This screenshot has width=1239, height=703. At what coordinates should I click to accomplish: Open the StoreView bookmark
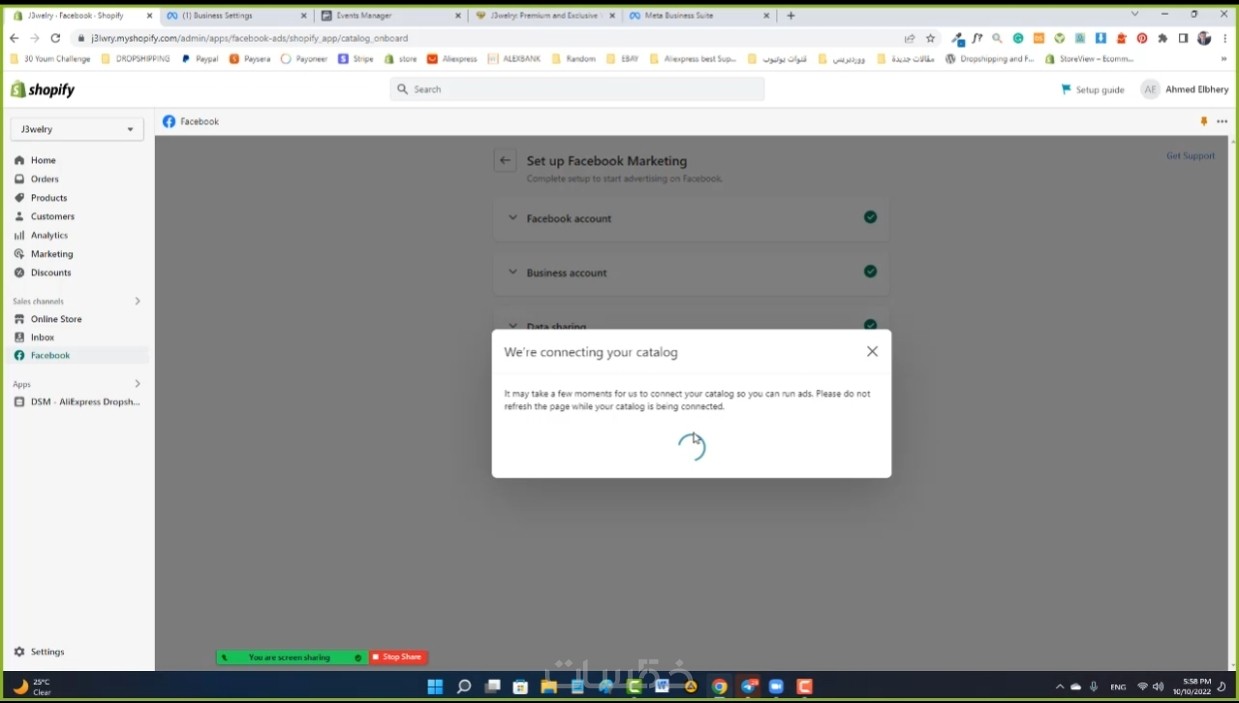(1089, 59)
